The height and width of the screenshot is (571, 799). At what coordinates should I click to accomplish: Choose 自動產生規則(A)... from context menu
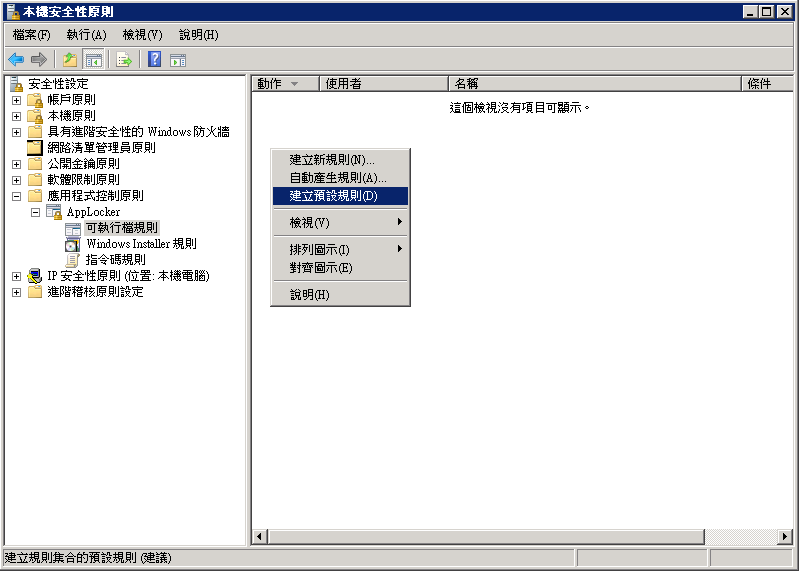pyautogui.click(x=340, y=178)
